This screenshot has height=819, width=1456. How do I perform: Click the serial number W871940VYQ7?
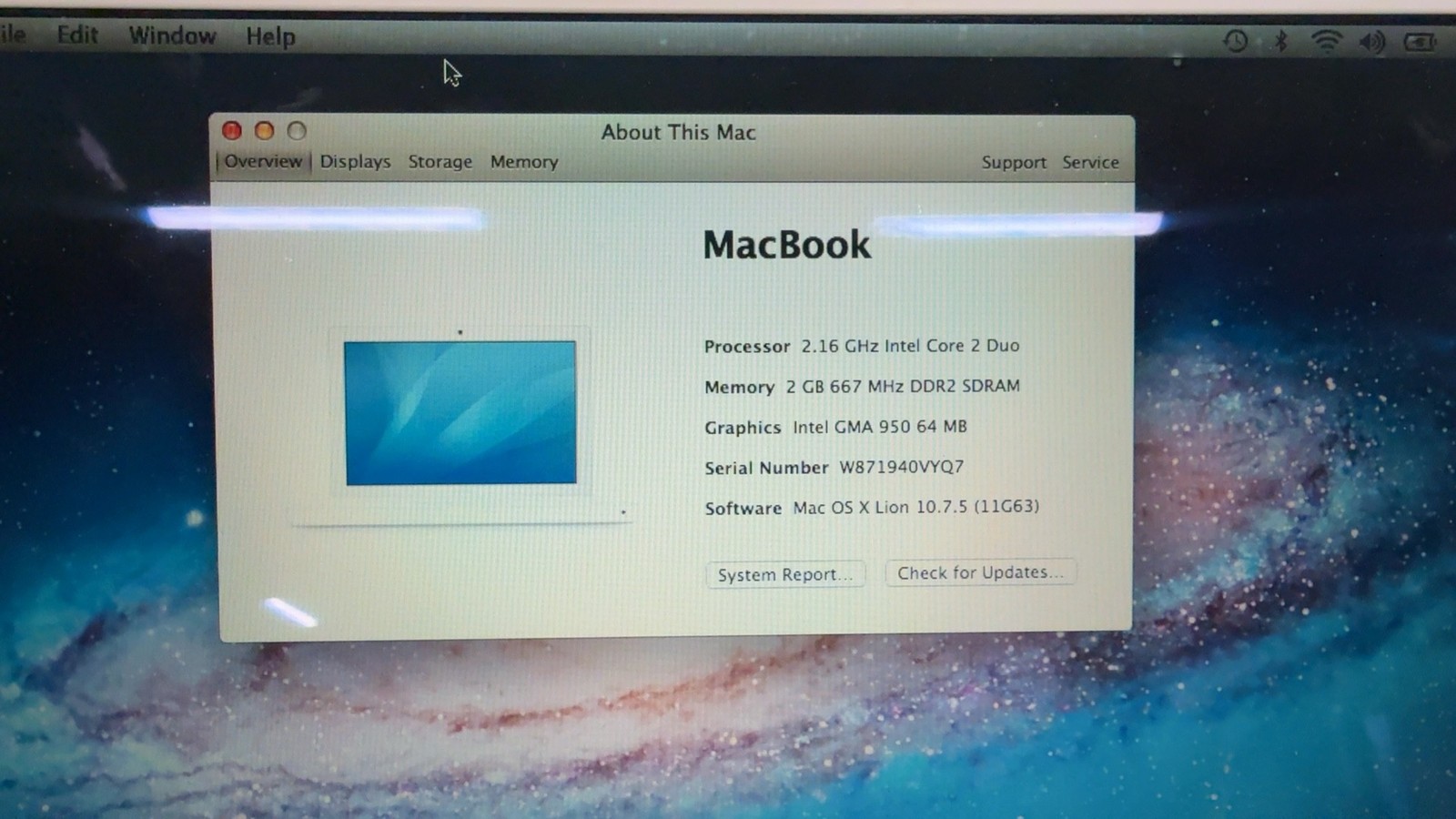(x=901, y=467)
